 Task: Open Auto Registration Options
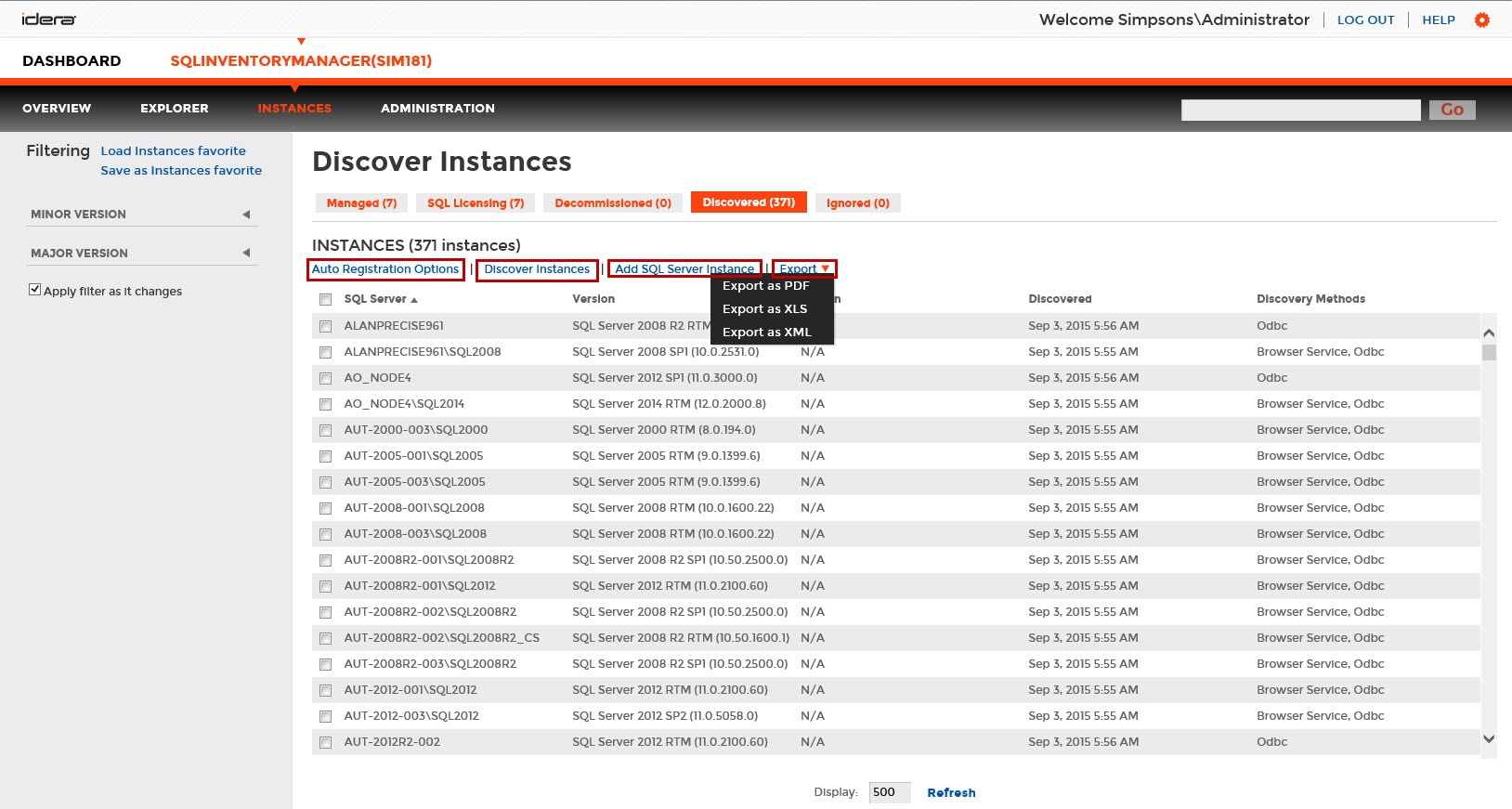(385, 269)
